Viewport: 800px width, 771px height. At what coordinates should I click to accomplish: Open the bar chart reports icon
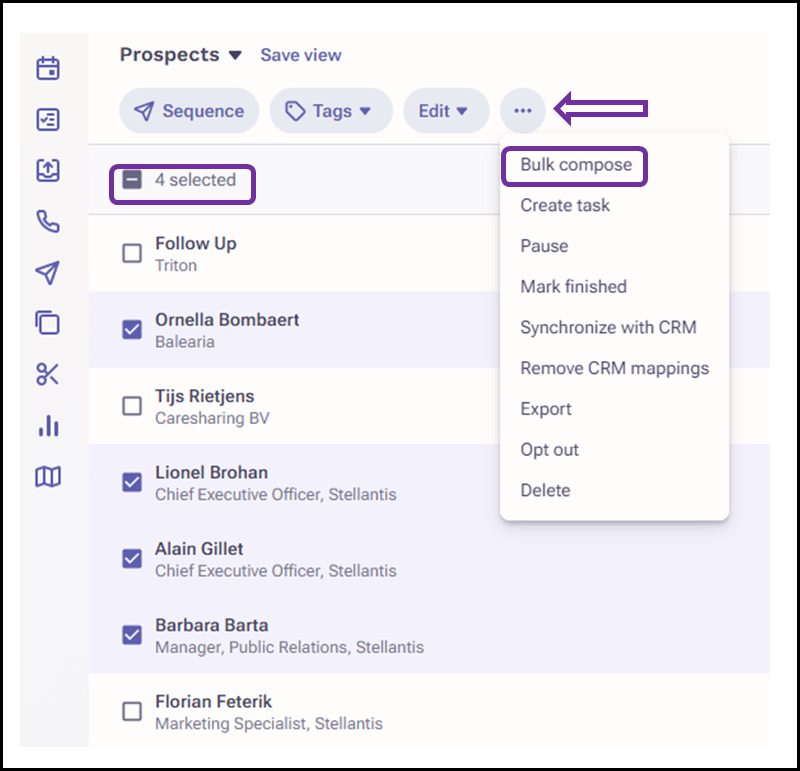(x=48, y=426)
